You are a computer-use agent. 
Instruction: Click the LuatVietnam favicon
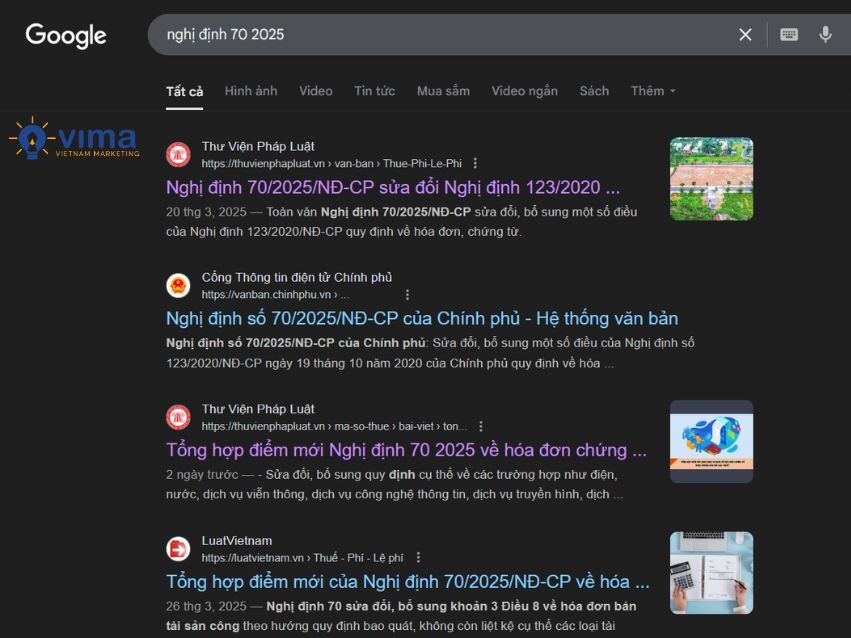[x=178, y=549]
